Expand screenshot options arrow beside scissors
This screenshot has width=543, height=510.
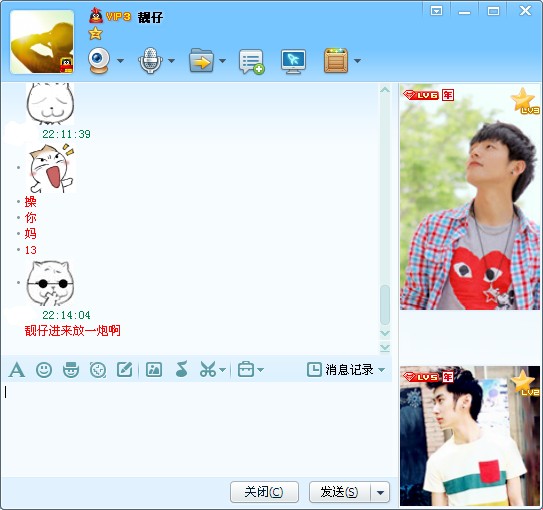point(223,370)
